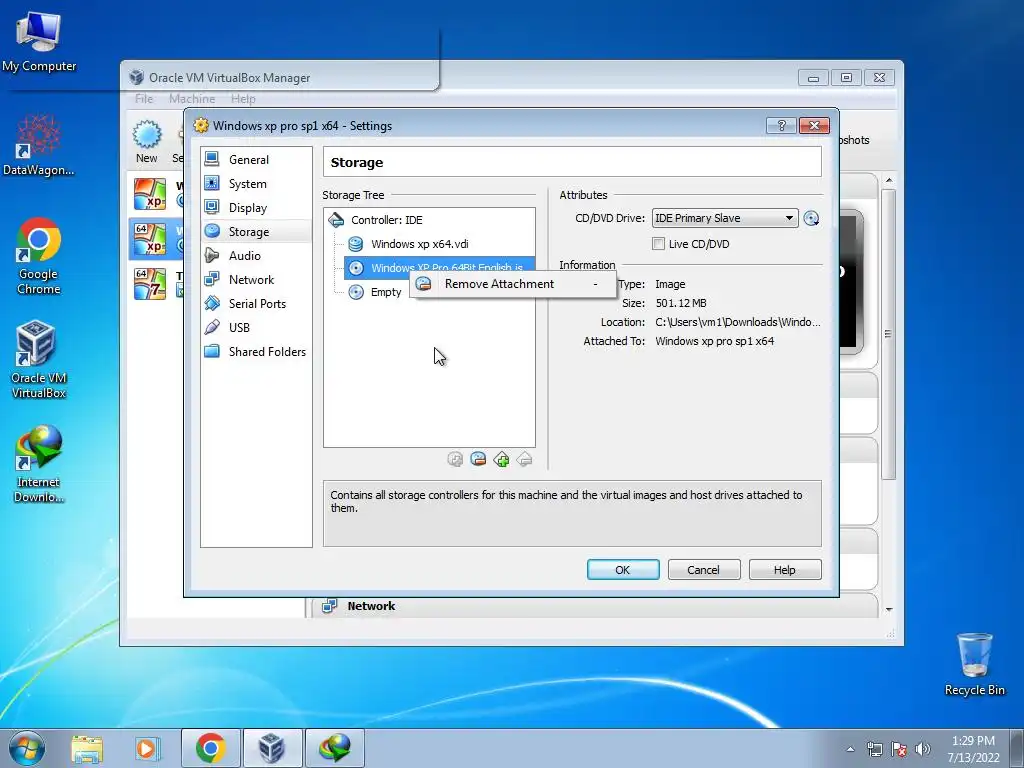Choose Remove Attachment from the context menu

coord(513,284)
